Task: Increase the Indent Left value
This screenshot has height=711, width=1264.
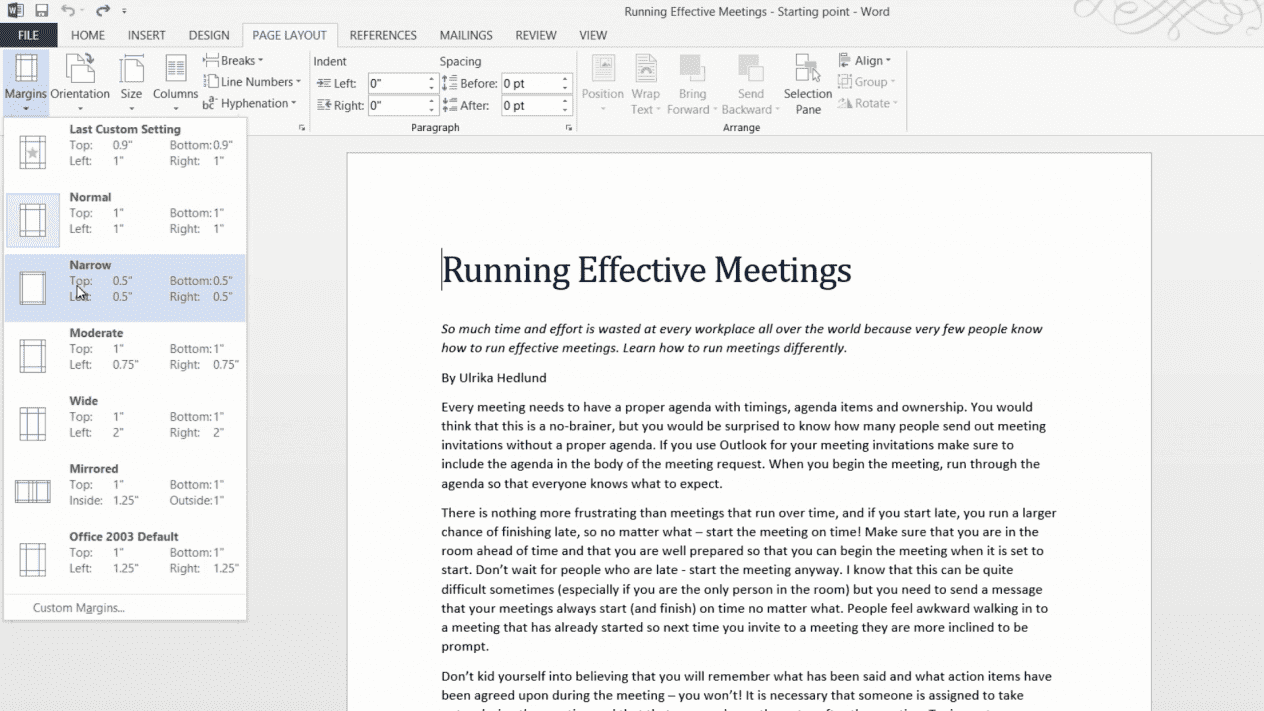Action: tap(432, 79)
